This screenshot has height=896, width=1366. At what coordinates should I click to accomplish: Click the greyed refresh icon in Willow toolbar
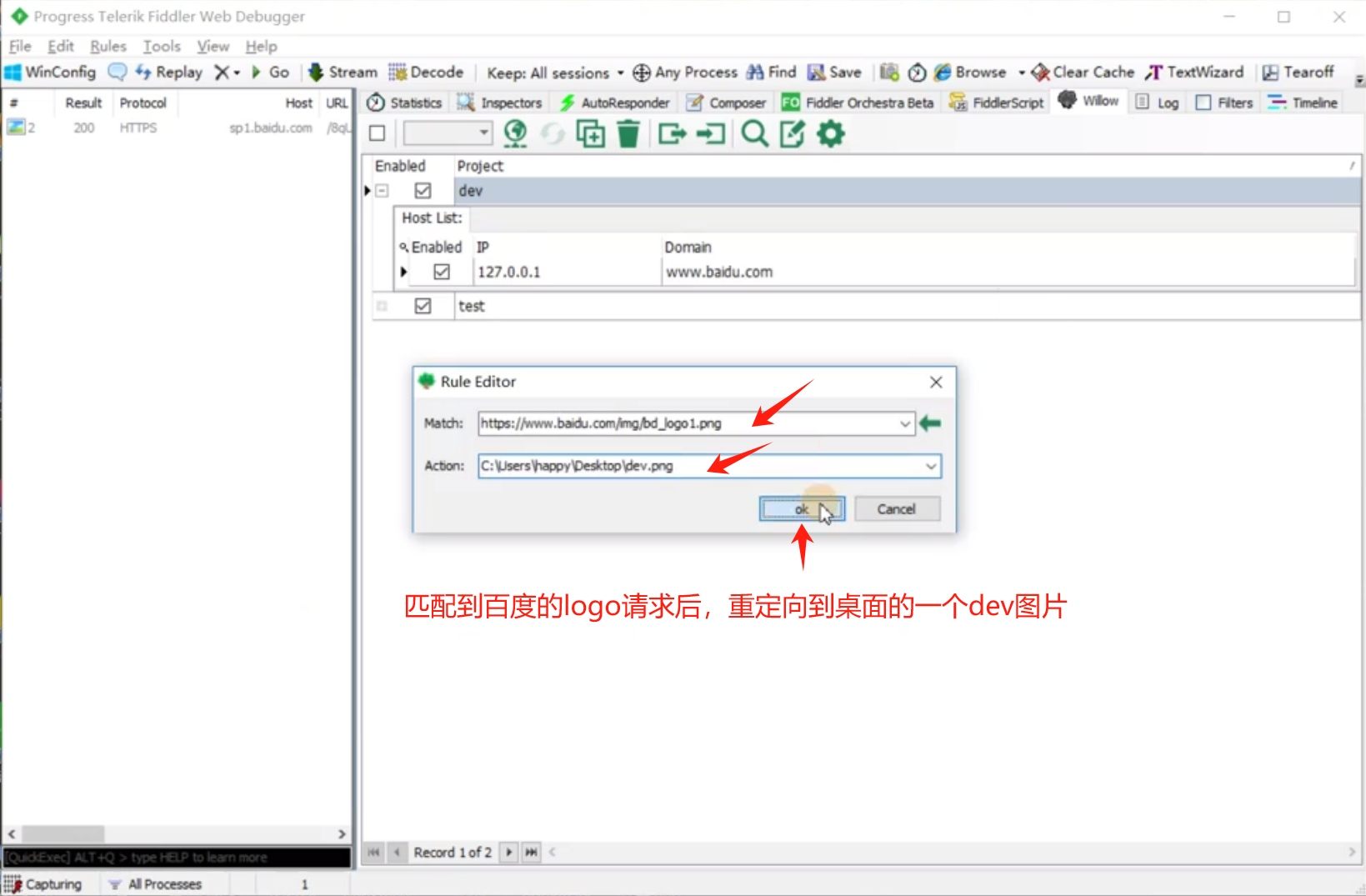coord(552,133)
